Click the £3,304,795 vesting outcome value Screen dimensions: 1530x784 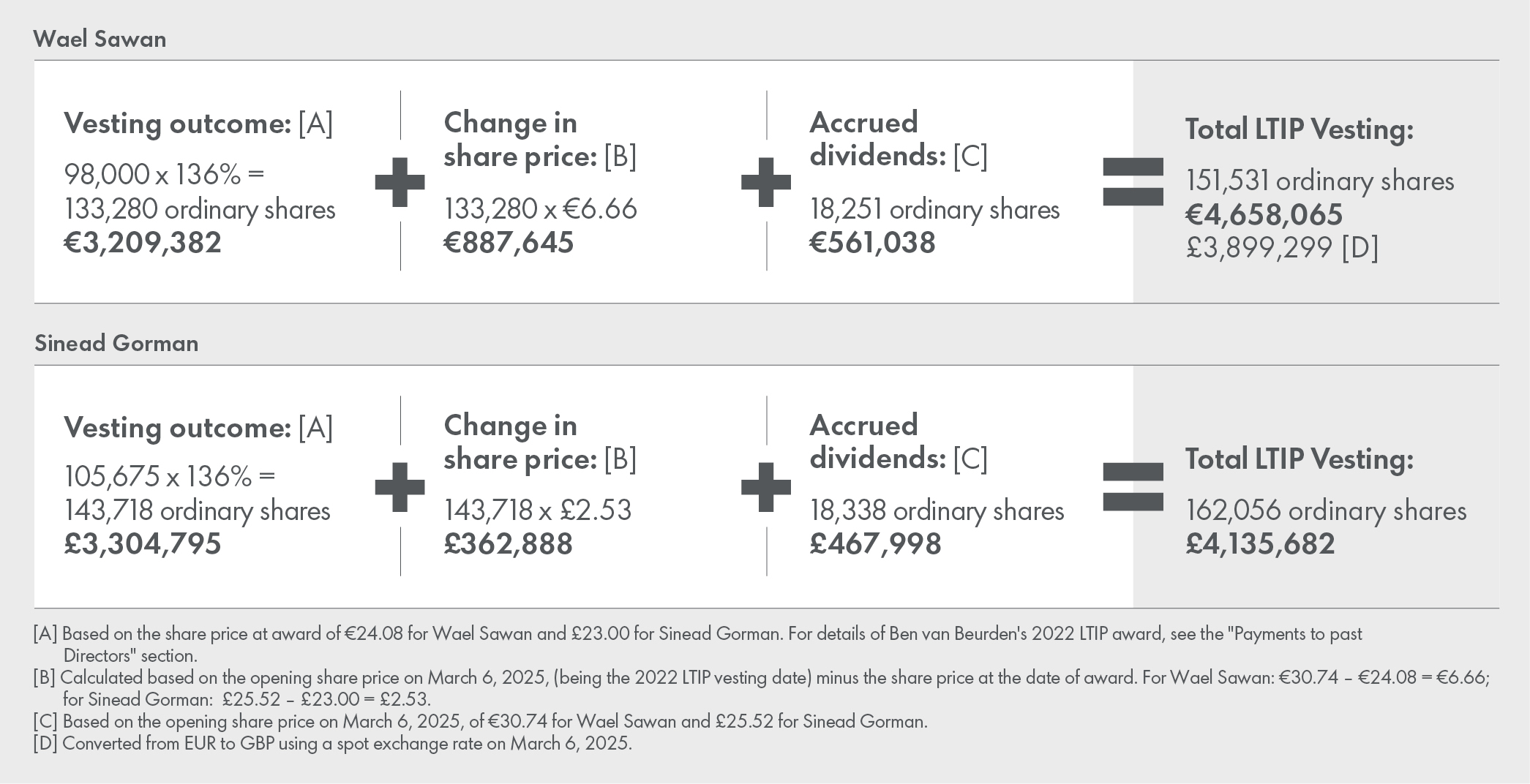click(143, 544)
